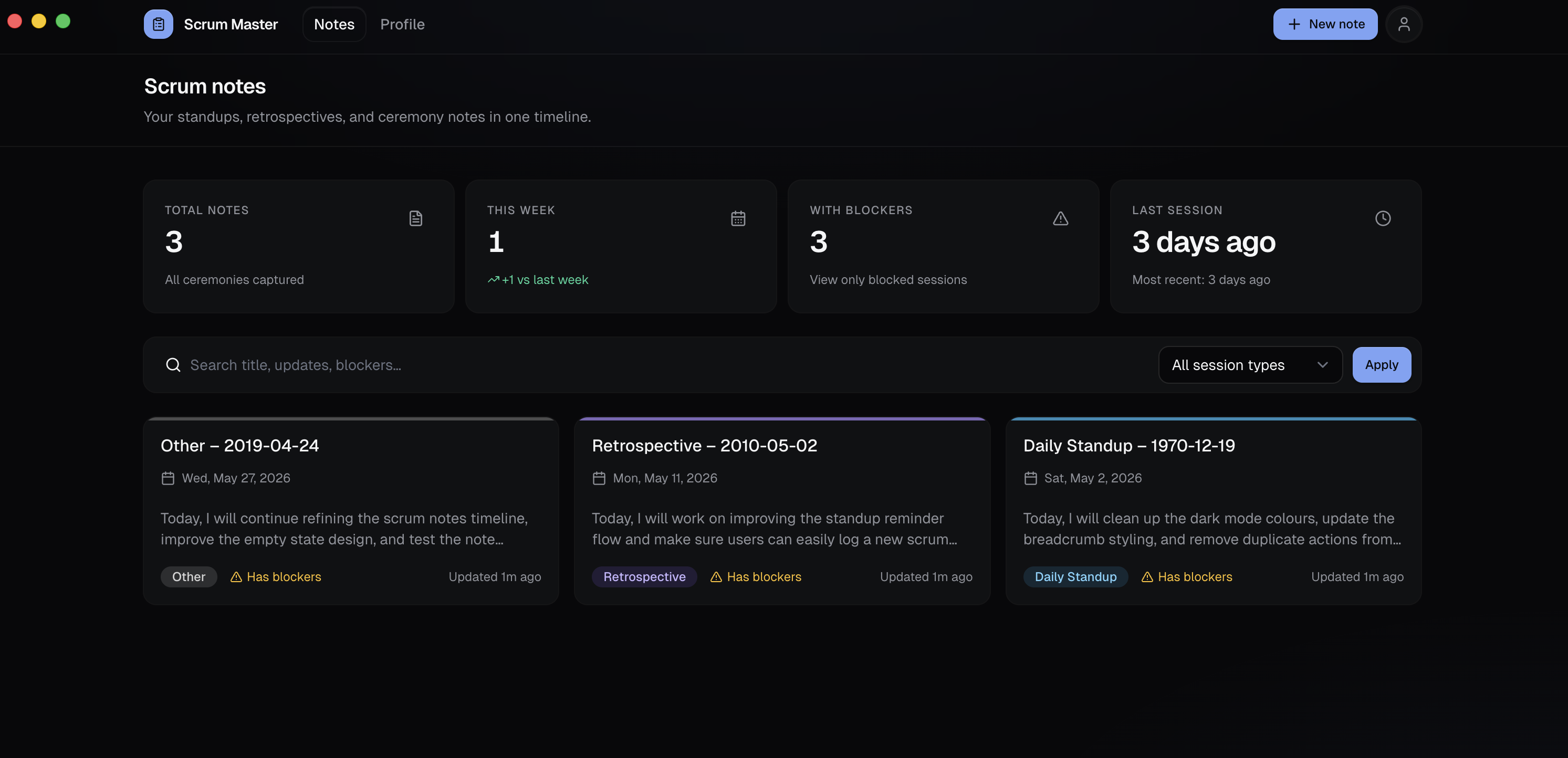Screen dimensions: 1568x758
Task: Click the Retrospective note's summary about standup reminder
Action: (775, 529)
